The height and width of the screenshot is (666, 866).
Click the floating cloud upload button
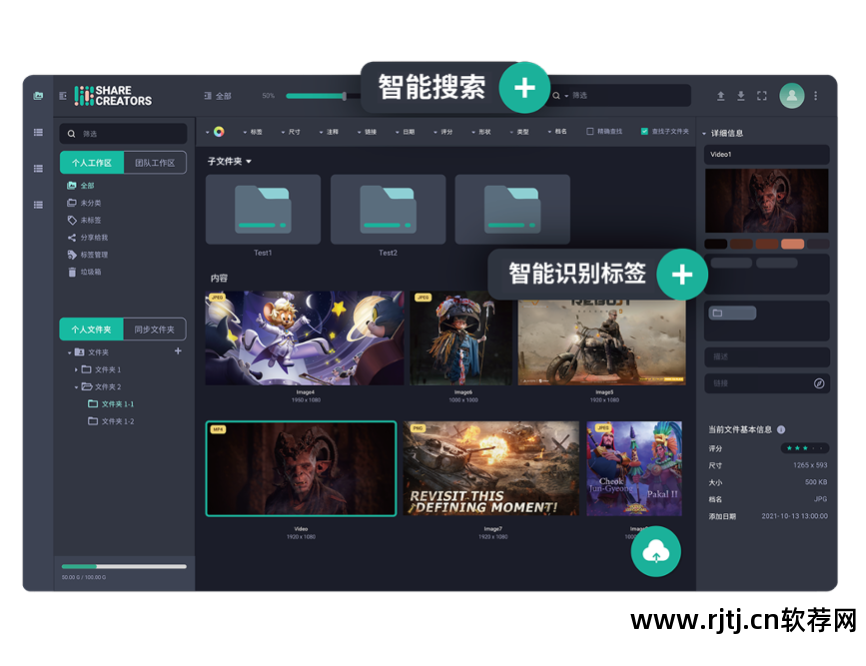(x=656, y=551)
